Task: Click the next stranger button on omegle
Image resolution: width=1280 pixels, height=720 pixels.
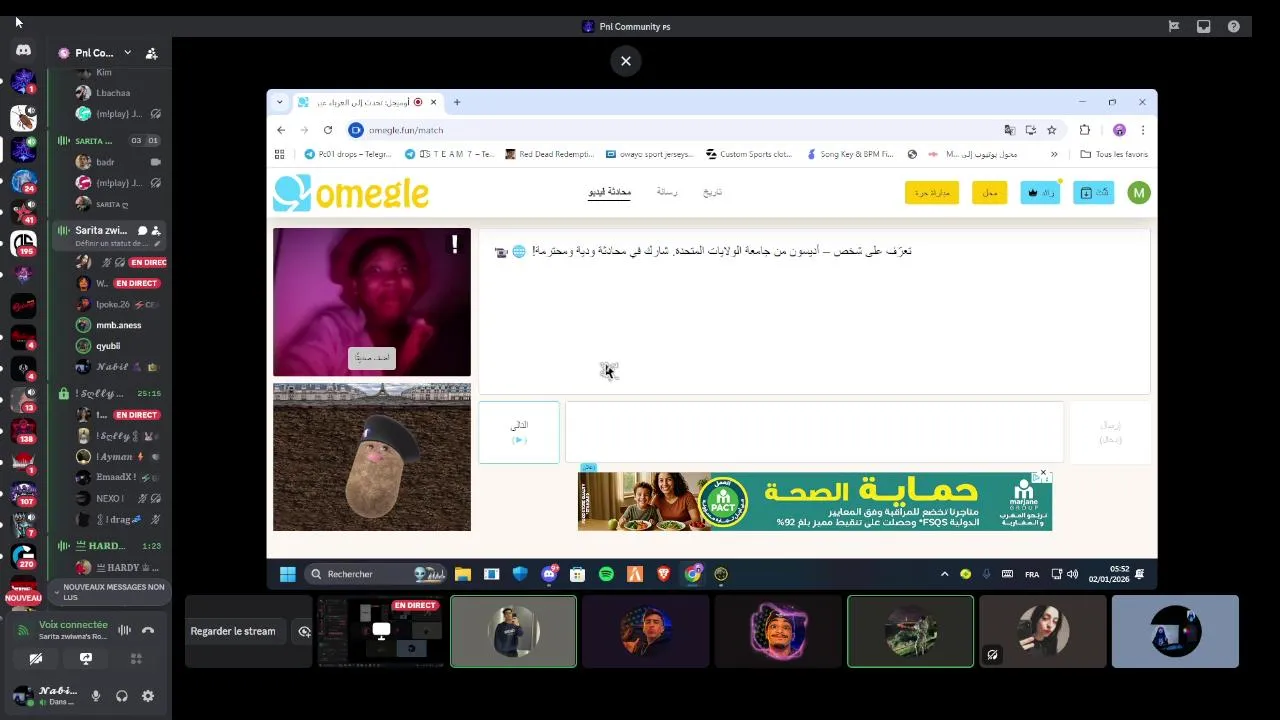Action: pyautogui.click(x=519, y=432)
